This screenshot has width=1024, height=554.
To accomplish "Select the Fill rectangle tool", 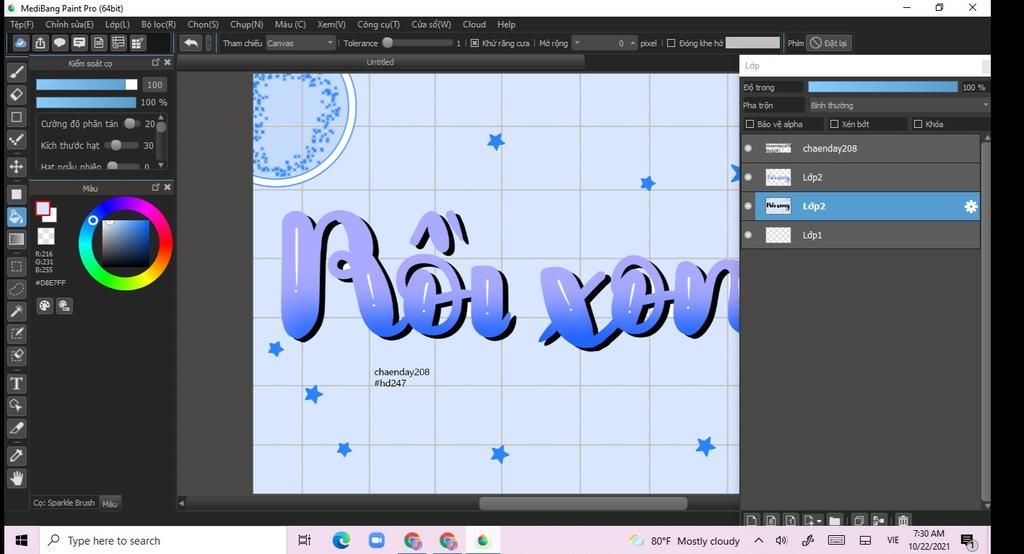I will pyautogui.click(x=16, y=194).
